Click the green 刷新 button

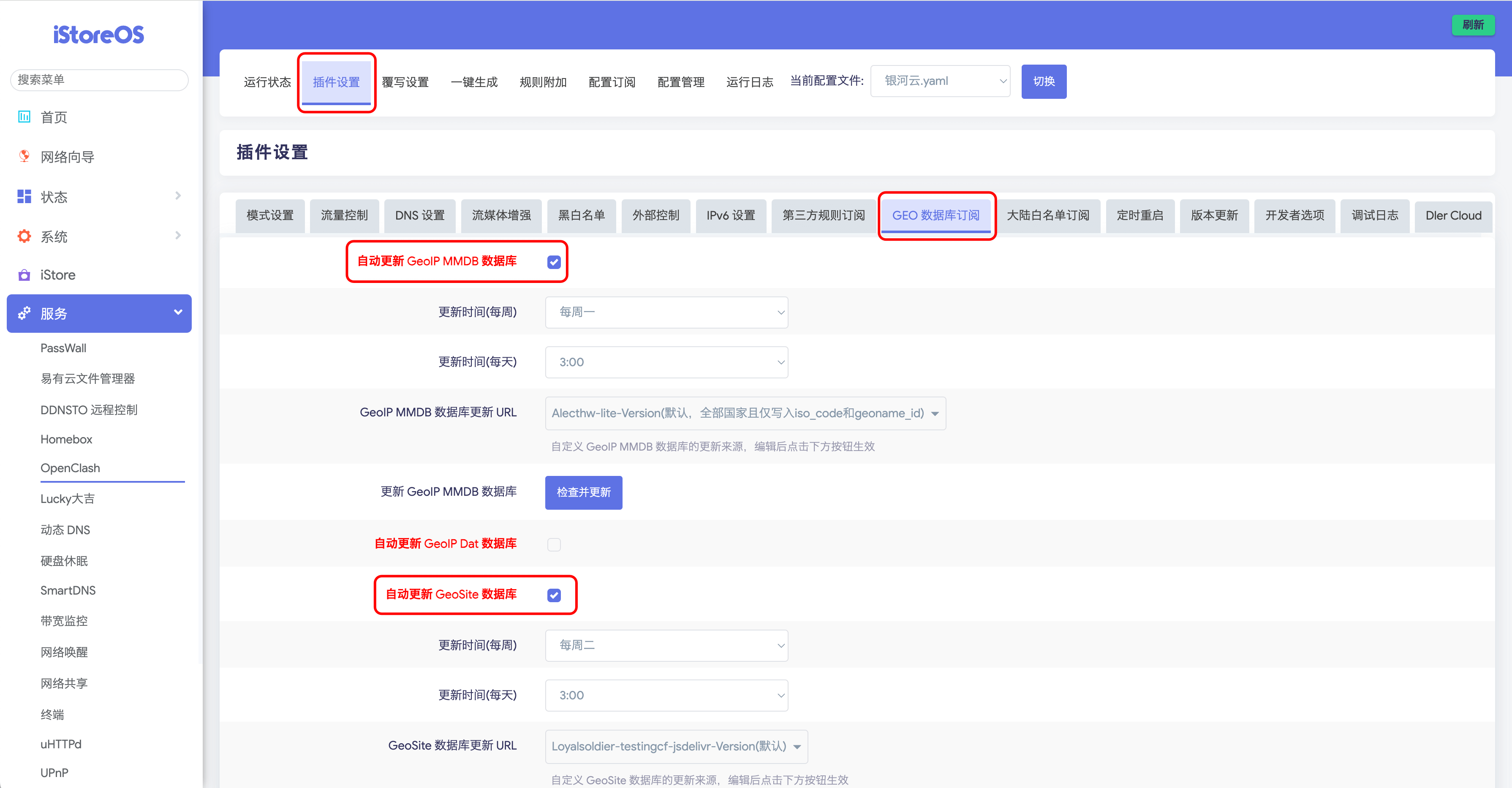tap(1473, 24)
